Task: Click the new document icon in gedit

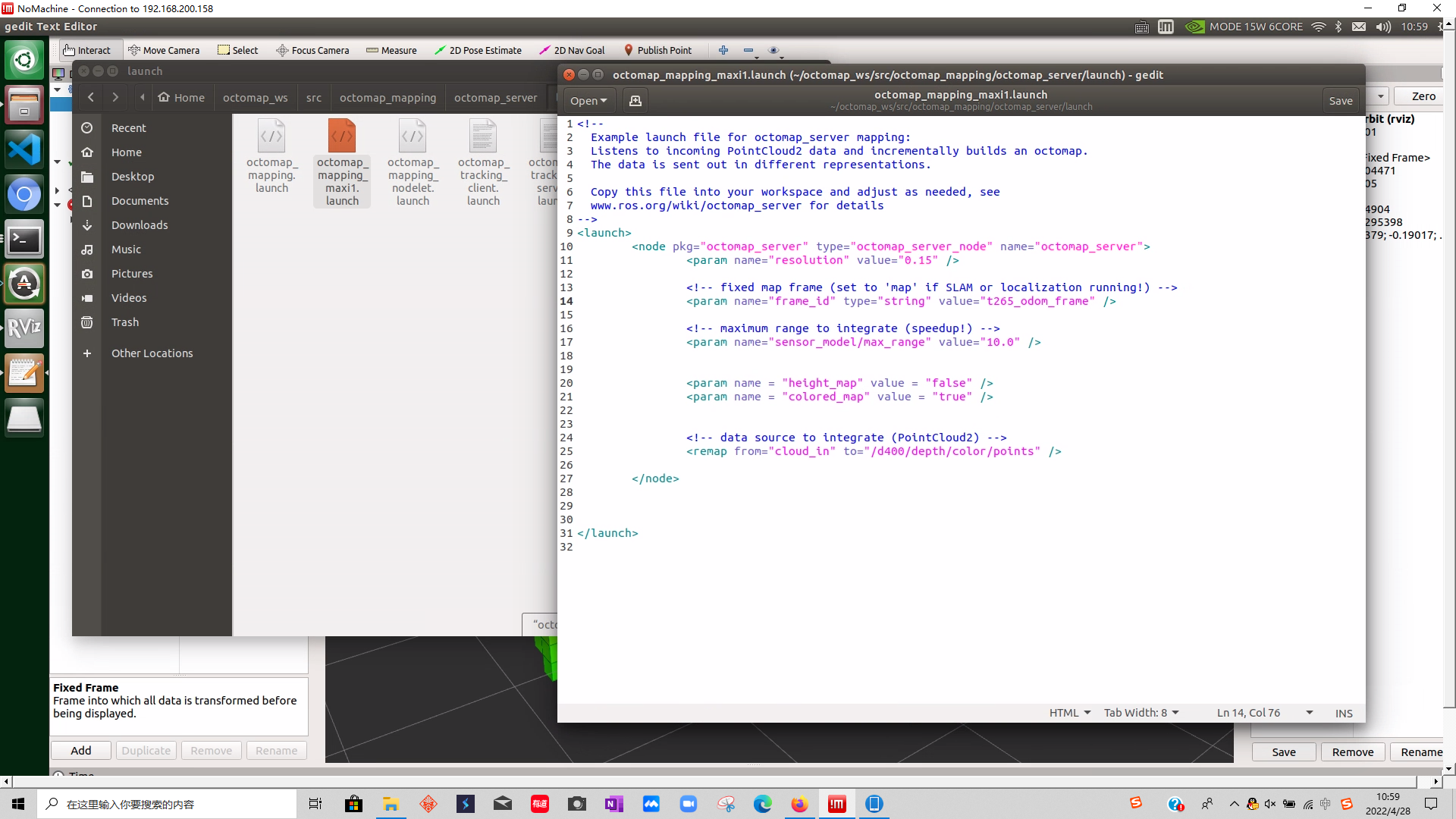Action: coord(635,100)
